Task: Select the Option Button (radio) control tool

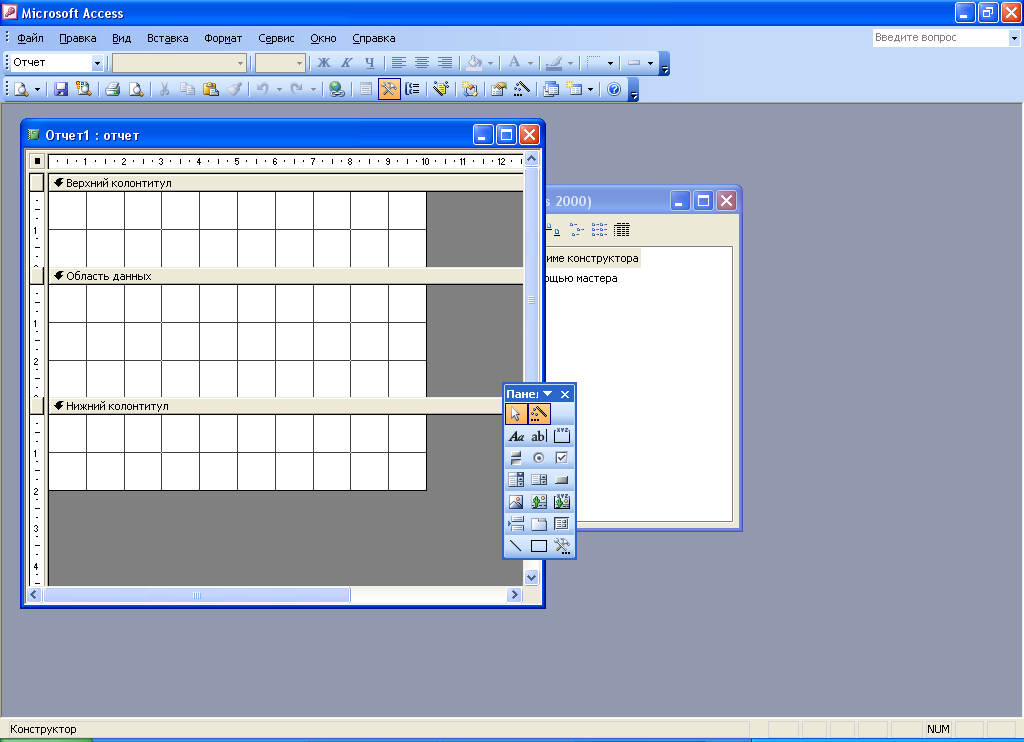Action: [x=539, y=458]
